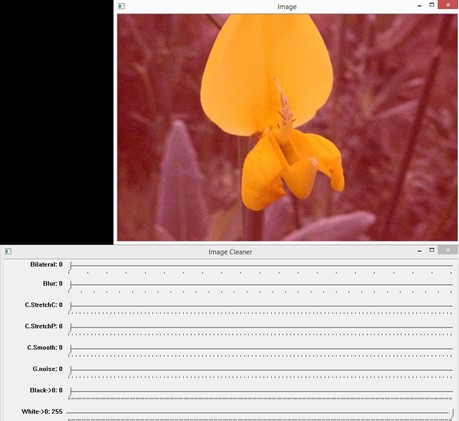Minimize the Image window
Screen dimensions: 459x421
click(x=419, y=6)
